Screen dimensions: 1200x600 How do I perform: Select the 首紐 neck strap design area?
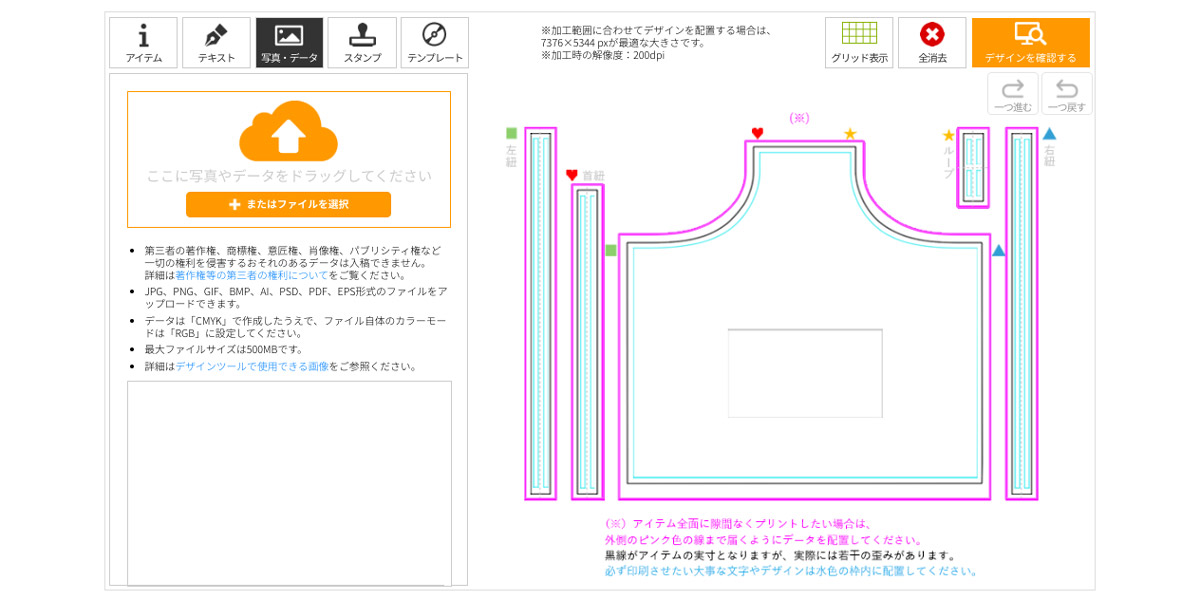(x=587, y=341)
